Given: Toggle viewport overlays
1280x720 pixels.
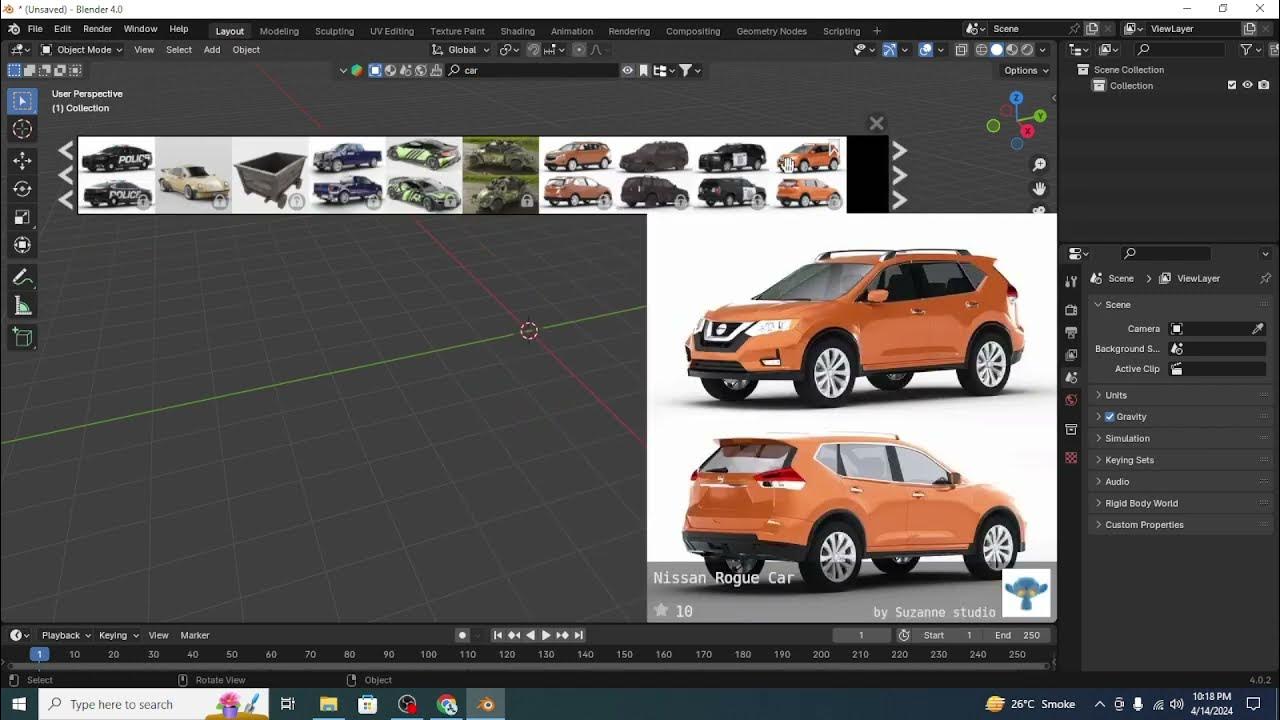Looking at the screenshot, I should (x=926, y=50).
